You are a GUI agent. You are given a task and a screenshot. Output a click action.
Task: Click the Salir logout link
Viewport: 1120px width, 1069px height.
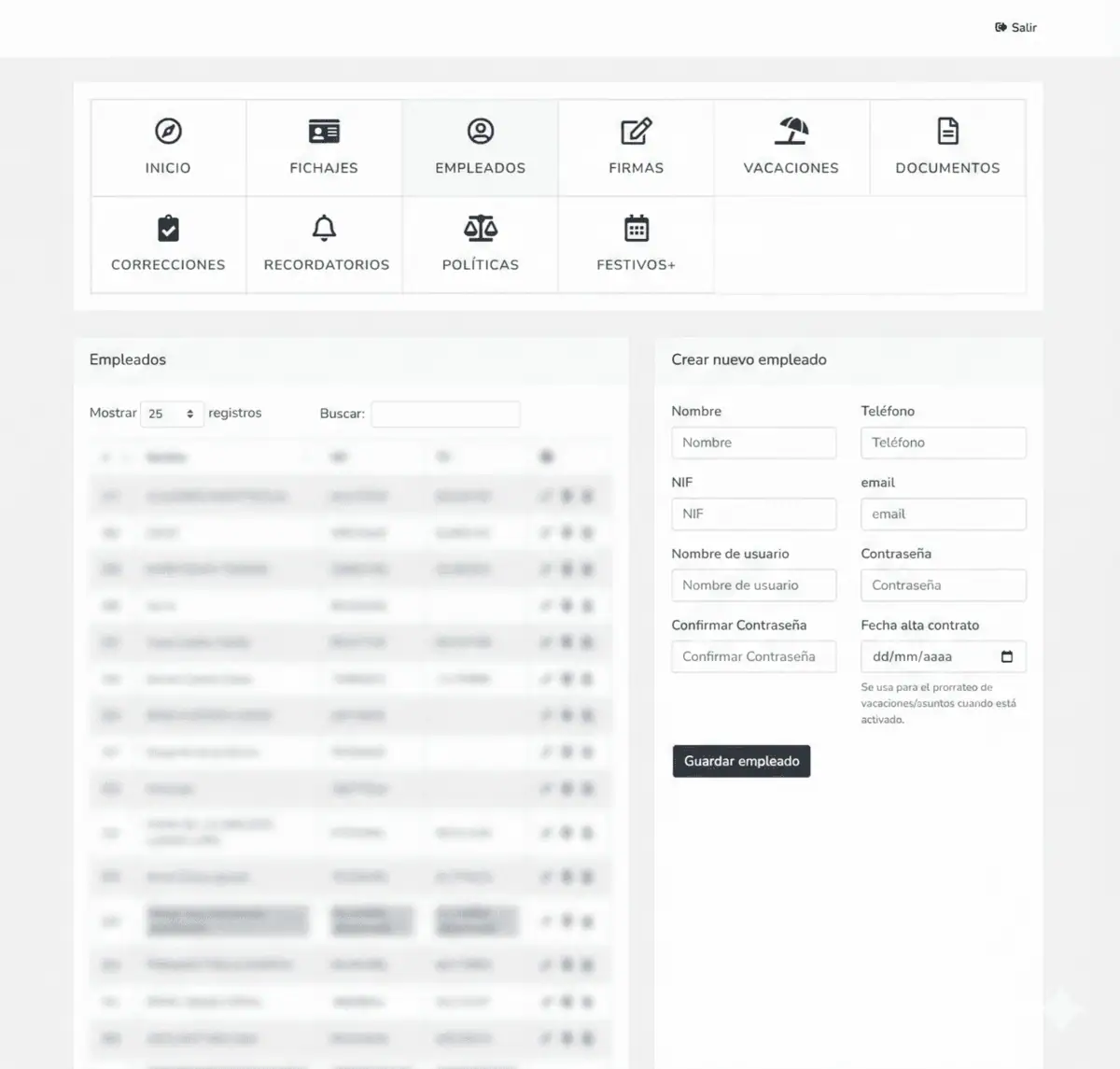coord(1015,28)
